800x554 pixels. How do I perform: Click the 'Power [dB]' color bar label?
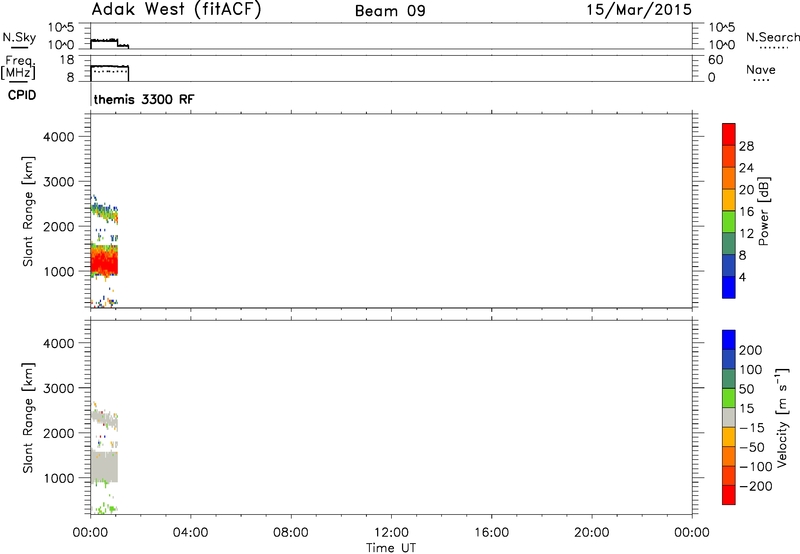[x=764, y=211]
